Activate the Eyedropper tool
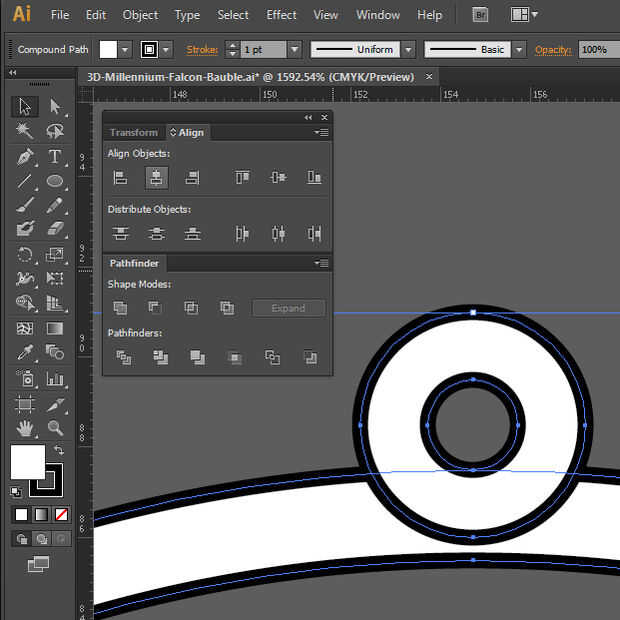The image size is (620, 620). point(25,352)
